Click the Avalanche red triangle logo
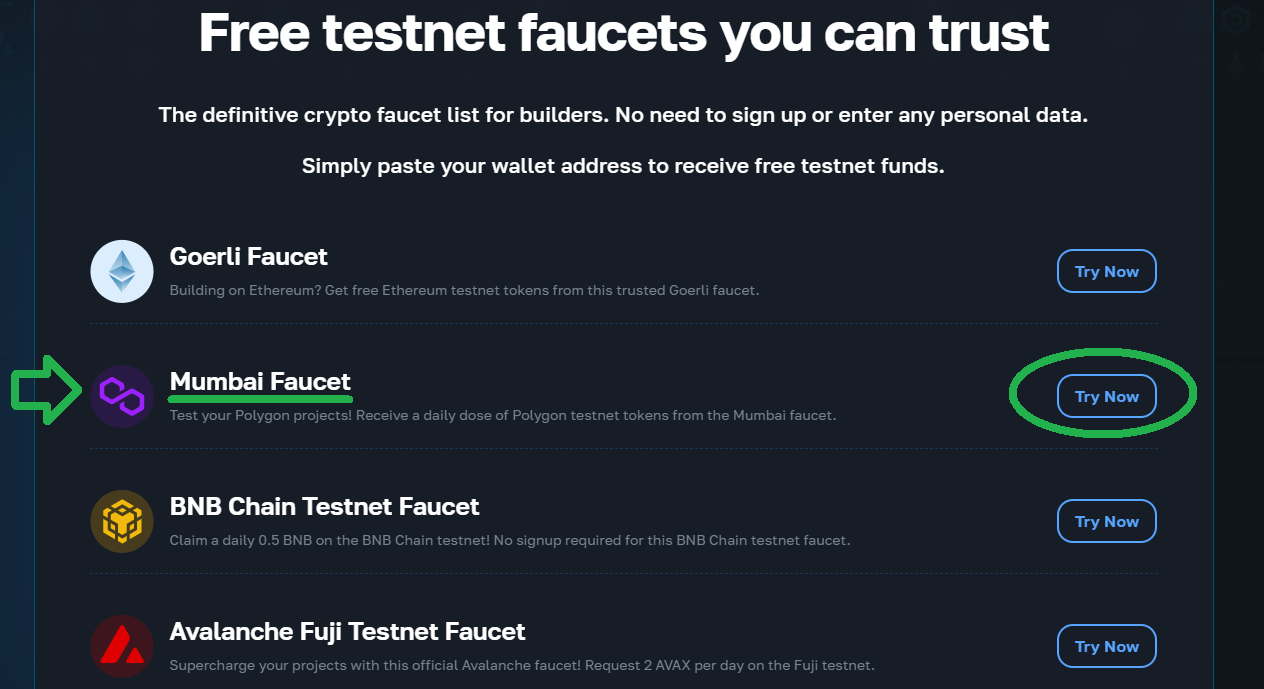 pyautogui.click(x=122, y=646)
